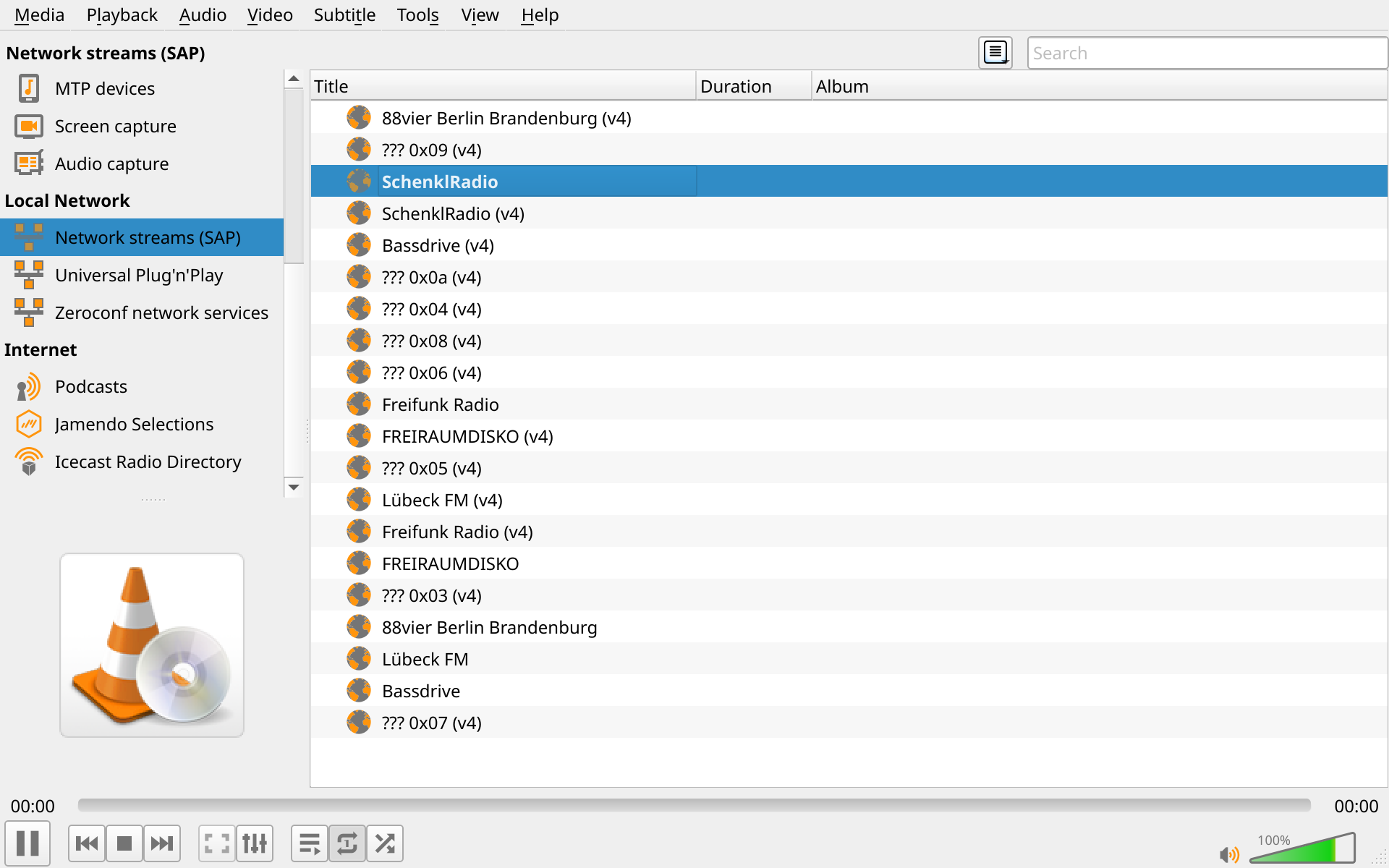Change playlist view mode icon
Screen dimensions: 1389x868
[x=995, y=53]
